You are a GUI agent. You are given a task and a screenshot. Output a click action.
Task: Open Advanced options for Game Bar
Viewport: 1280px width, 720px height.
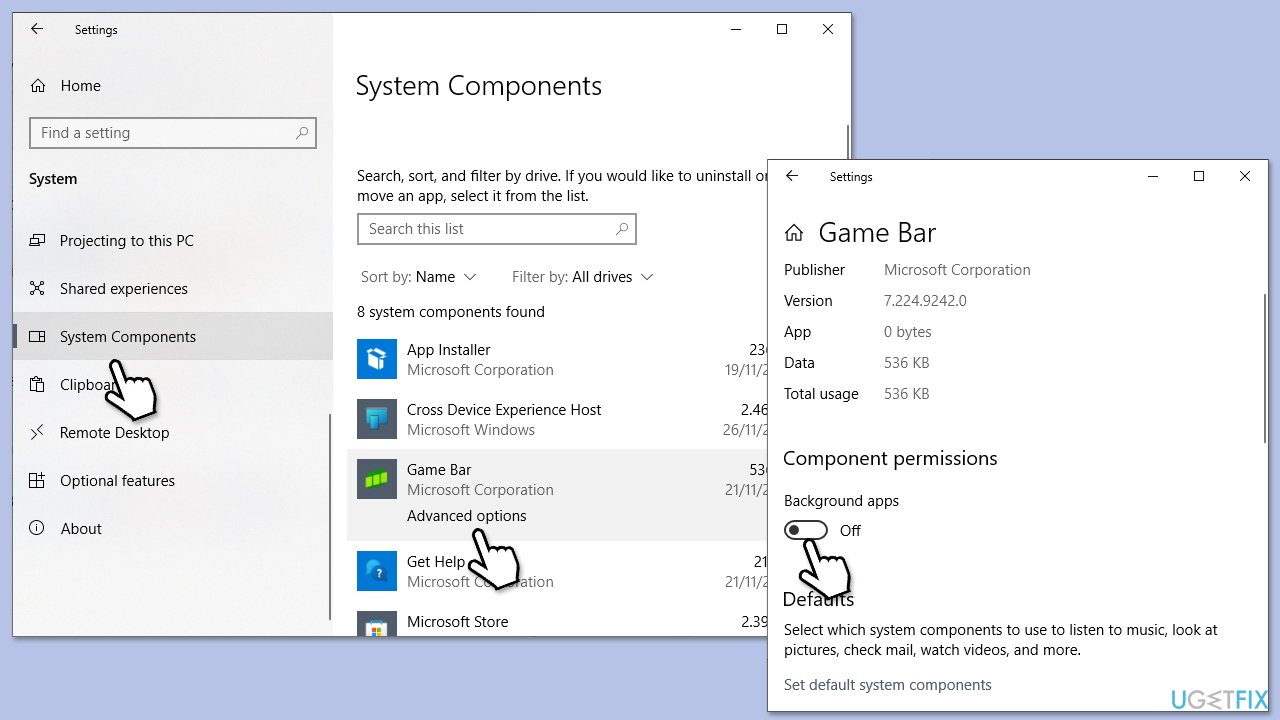[x=466, y=516]
